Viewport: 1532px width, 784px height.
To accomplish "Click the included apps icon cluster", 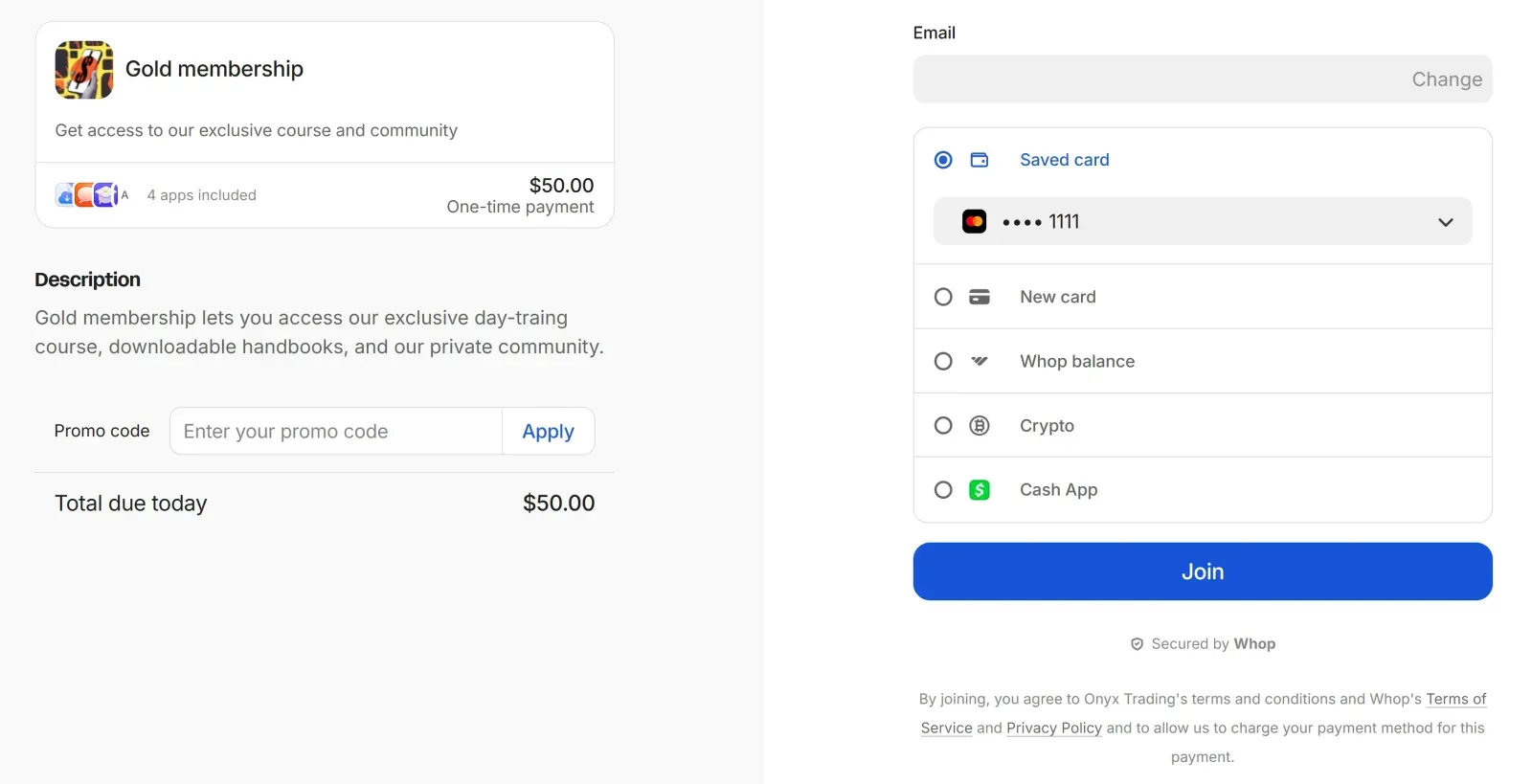I will pyautogui.click(x=88, y=195).
